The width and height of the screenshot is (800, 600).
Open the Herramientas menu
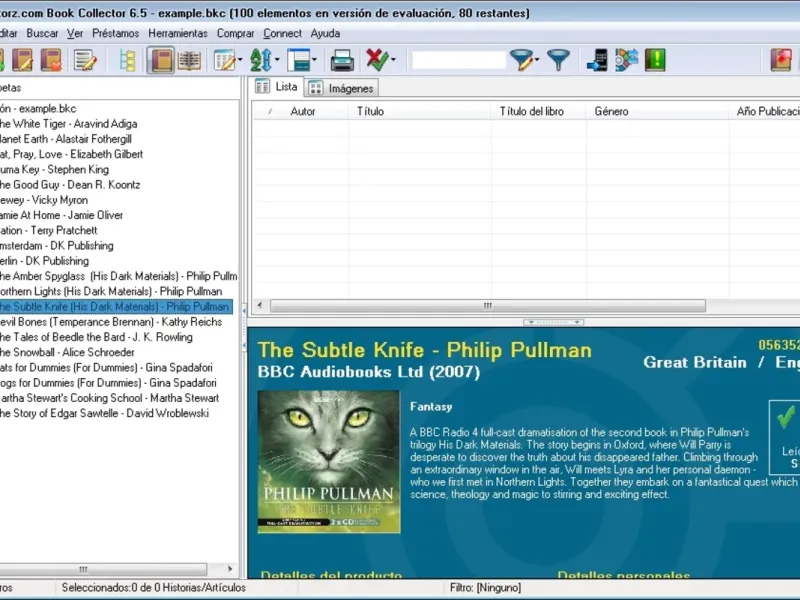tap(178, 34)
